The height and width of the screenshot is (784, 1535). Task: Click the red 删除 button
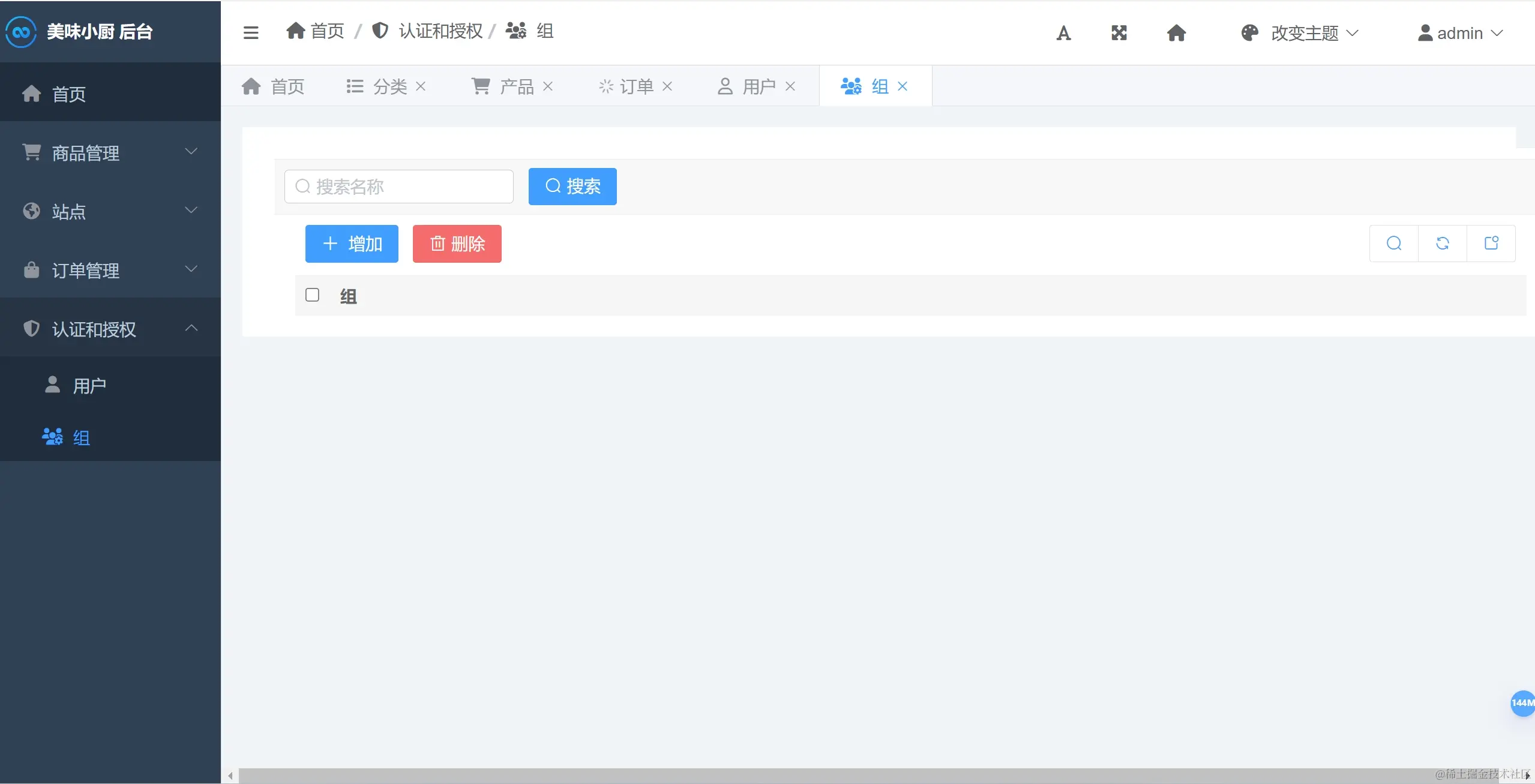(457, 244)
